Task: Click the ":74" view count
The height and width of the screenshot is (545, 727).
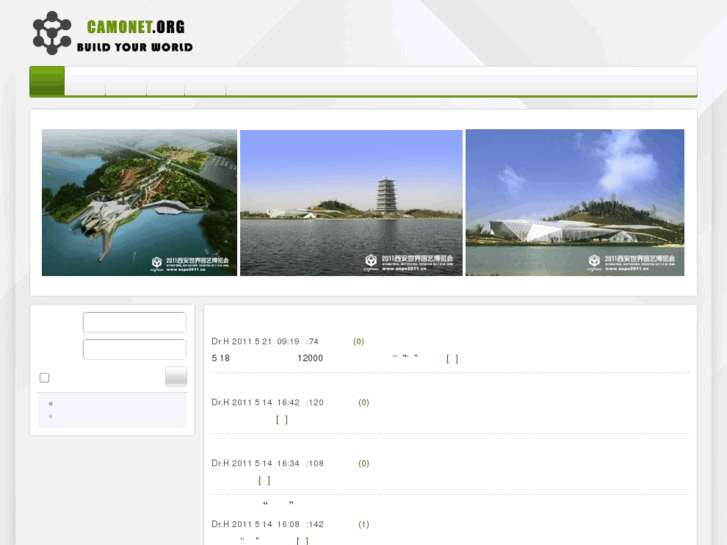Action: 312,341
